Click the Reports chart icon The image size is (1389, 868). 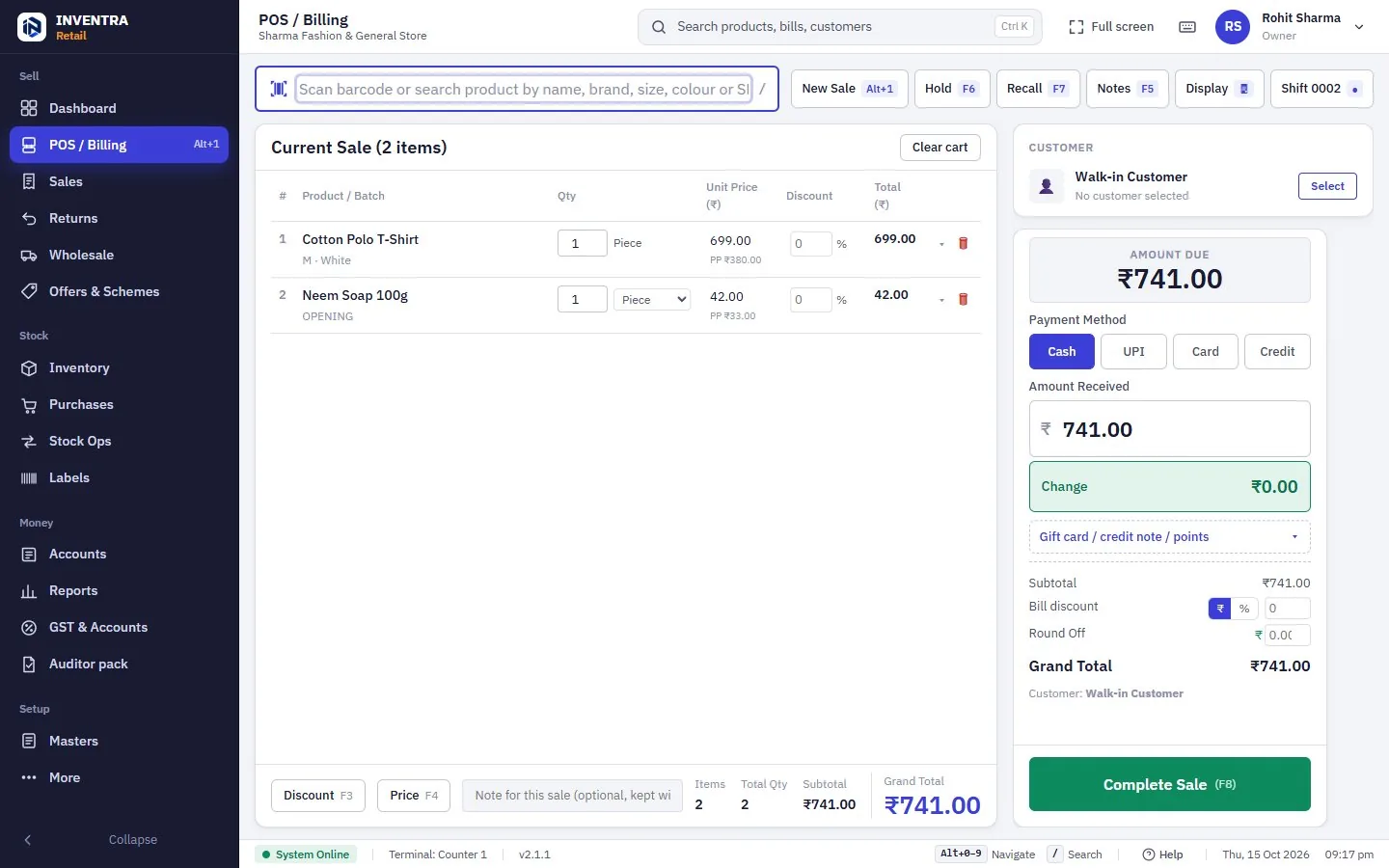pyautogui.click(x=29, y=590)
